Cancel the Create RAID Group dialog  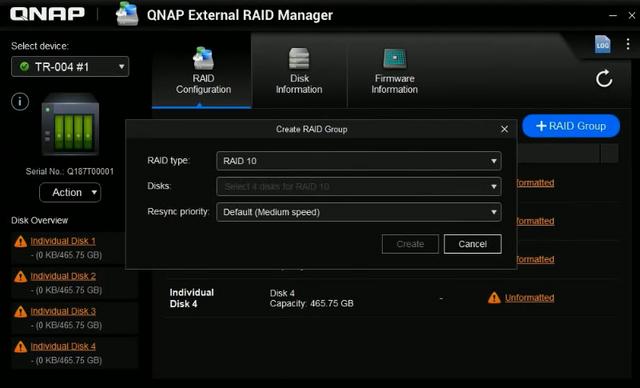coord(473,244)
